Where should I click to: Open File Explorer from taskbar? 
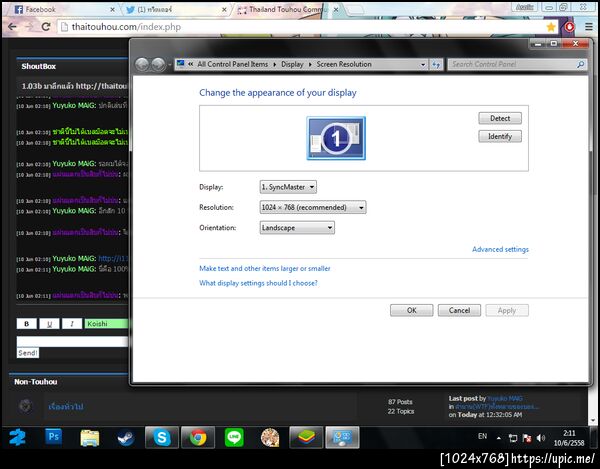[90, 438]
